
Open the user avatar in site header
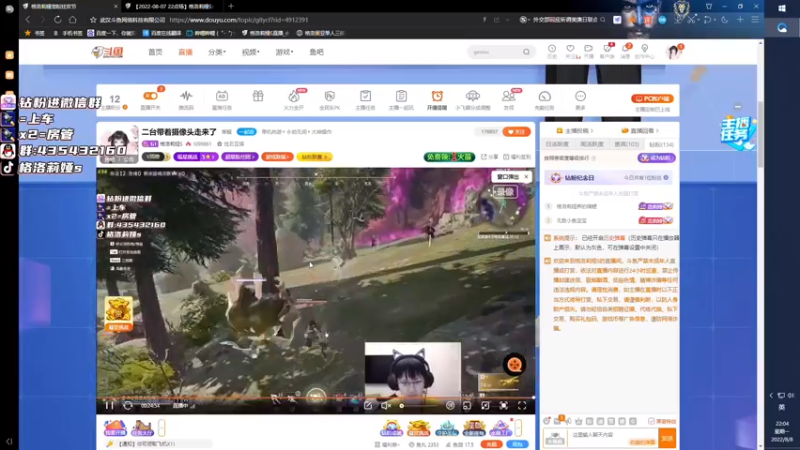(673, 52)
